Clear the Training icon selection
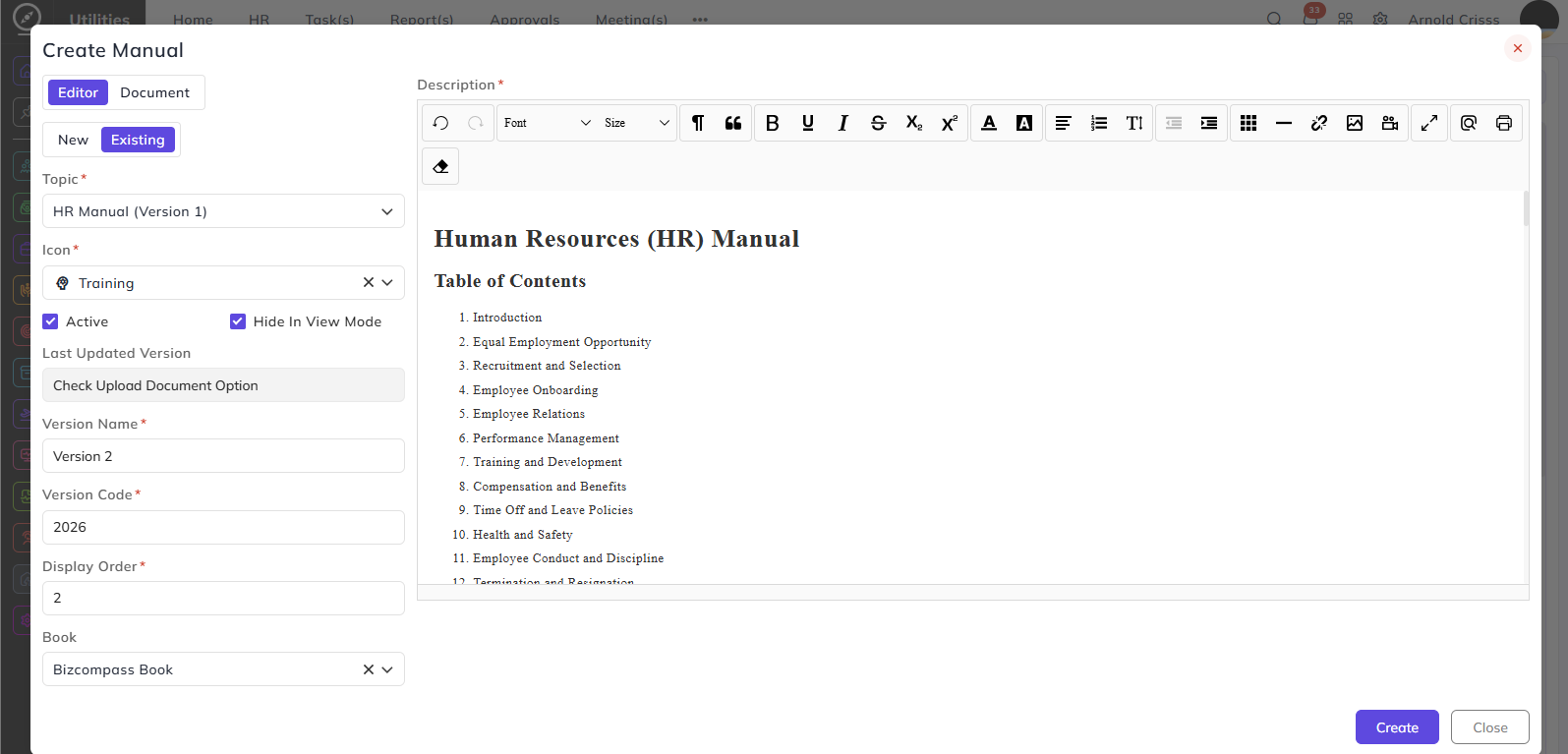The height and width of the screenshot is (754, 1568). click(x=369, y=283)
